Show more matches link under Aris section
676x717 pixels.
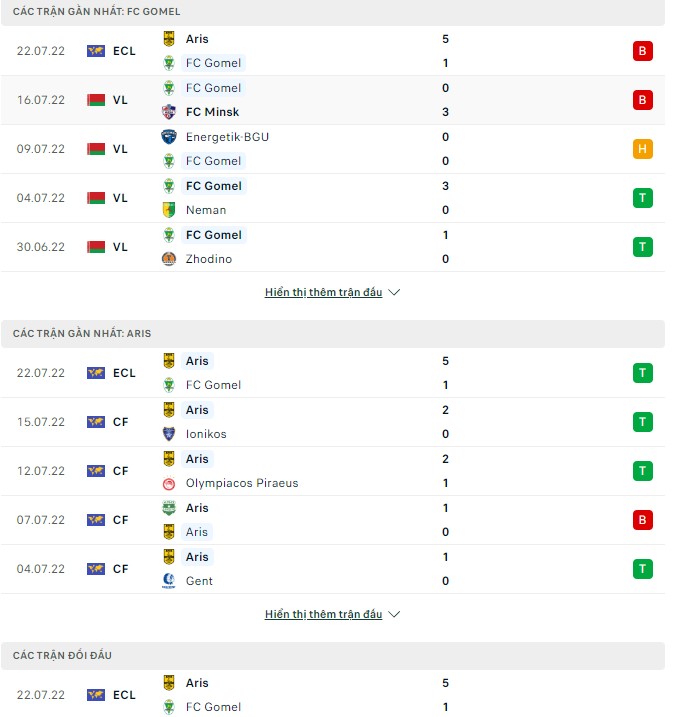click(323, 615)
